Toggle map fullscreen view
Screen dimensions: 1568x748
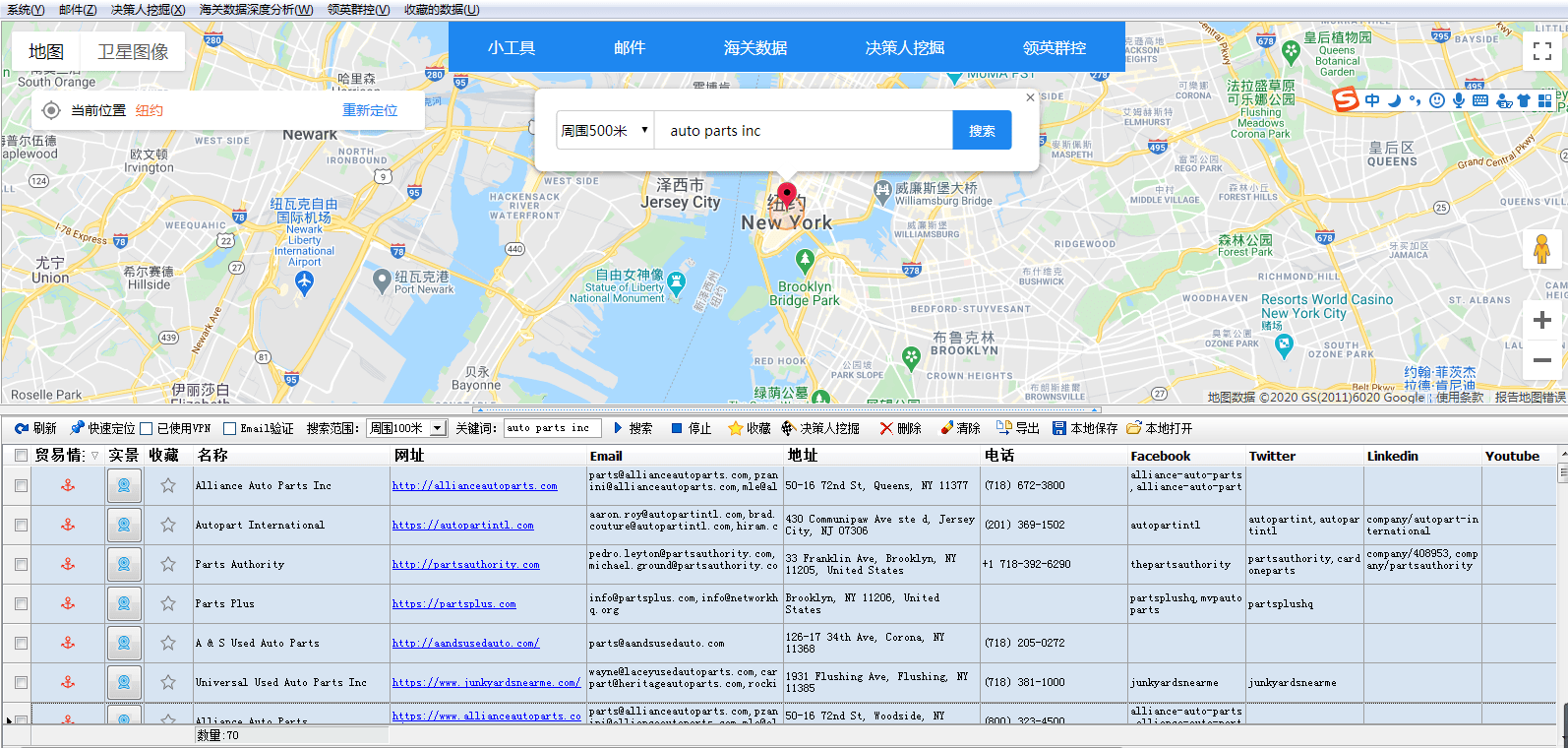(1542, 50)
